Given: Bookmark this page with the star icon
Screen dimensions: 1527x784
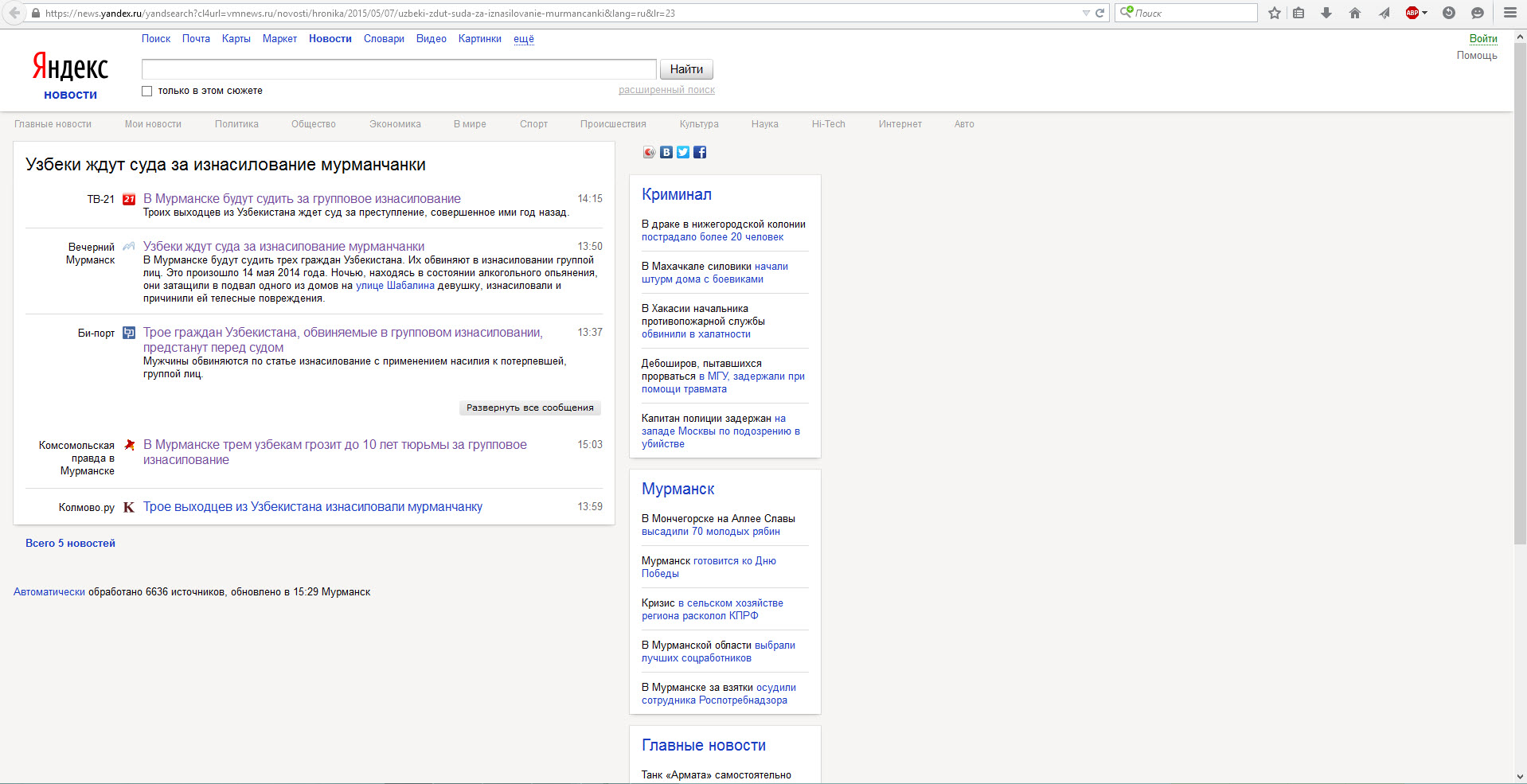Looking at the screenshot, I should click(1275, 13).
